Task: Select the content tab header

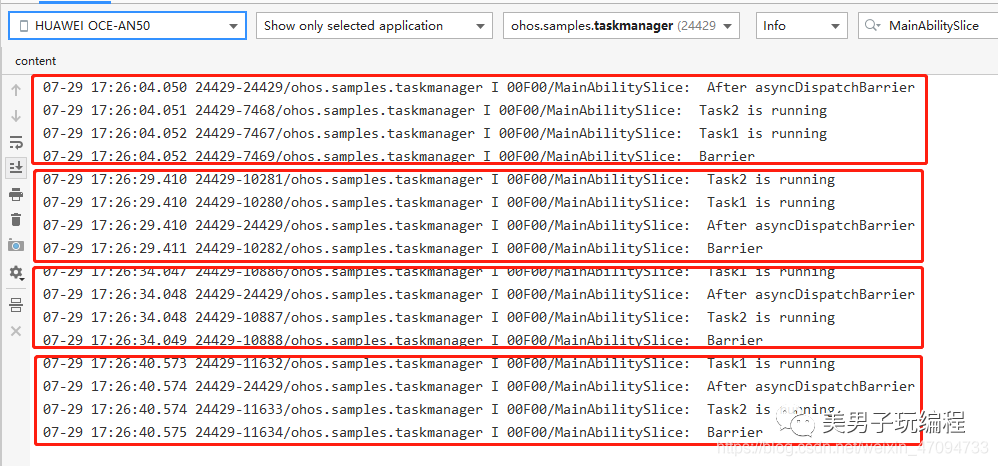Action: pos(36,61)
